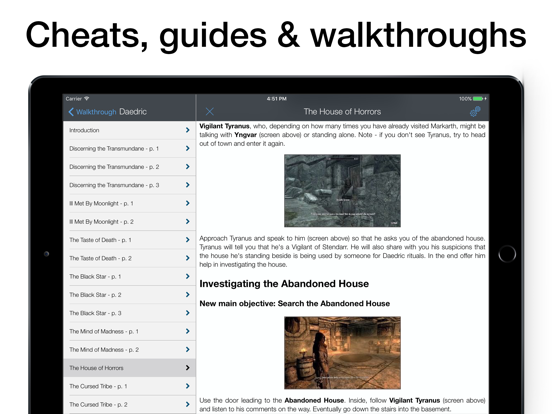Image resolution: width=552 pixels, height=414 pixels.
Task: Click 'New main objective: Search the Abandoned House'
Action: [295, 304]
